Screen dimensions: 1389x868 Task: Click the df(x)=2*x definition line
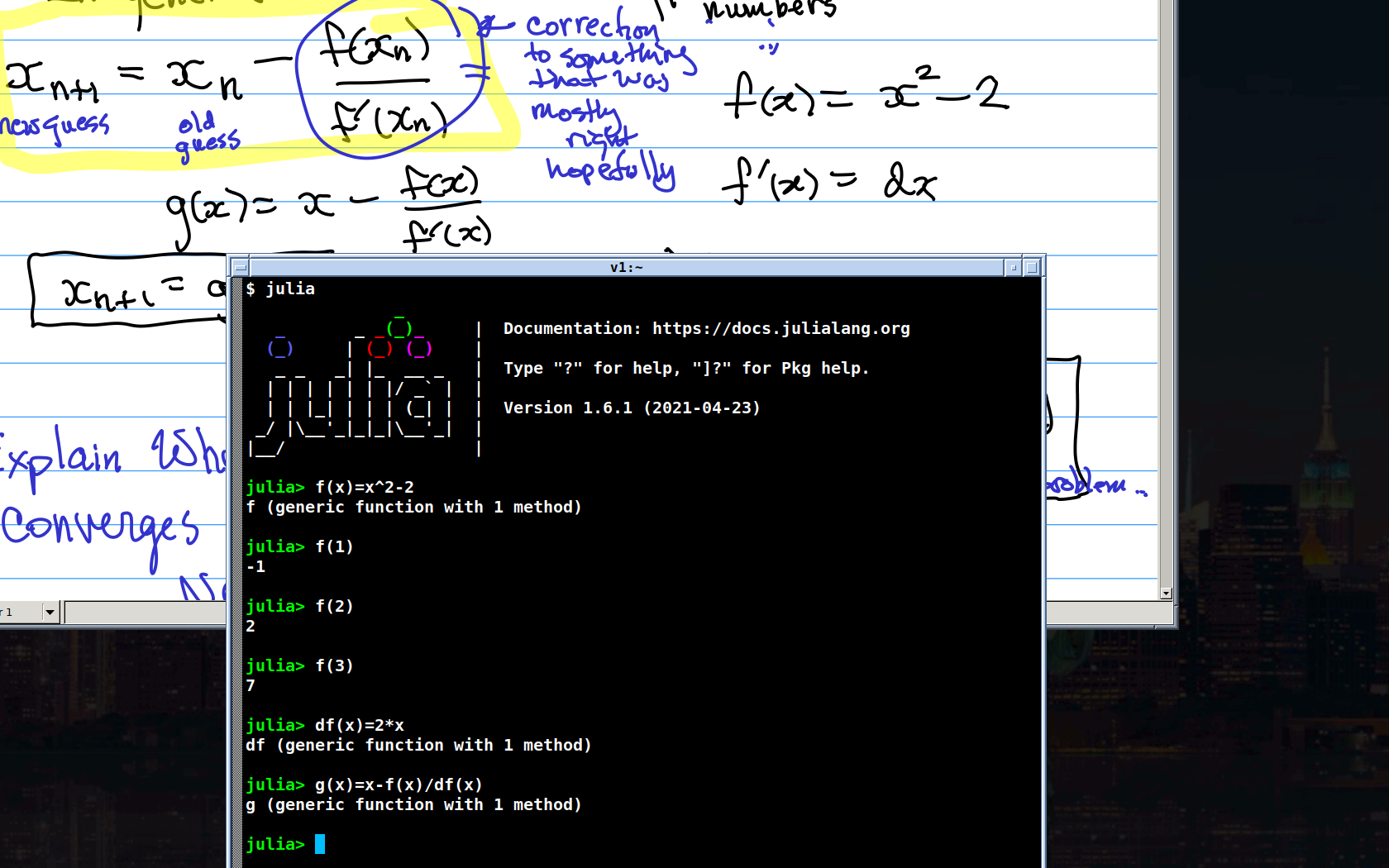359,725
